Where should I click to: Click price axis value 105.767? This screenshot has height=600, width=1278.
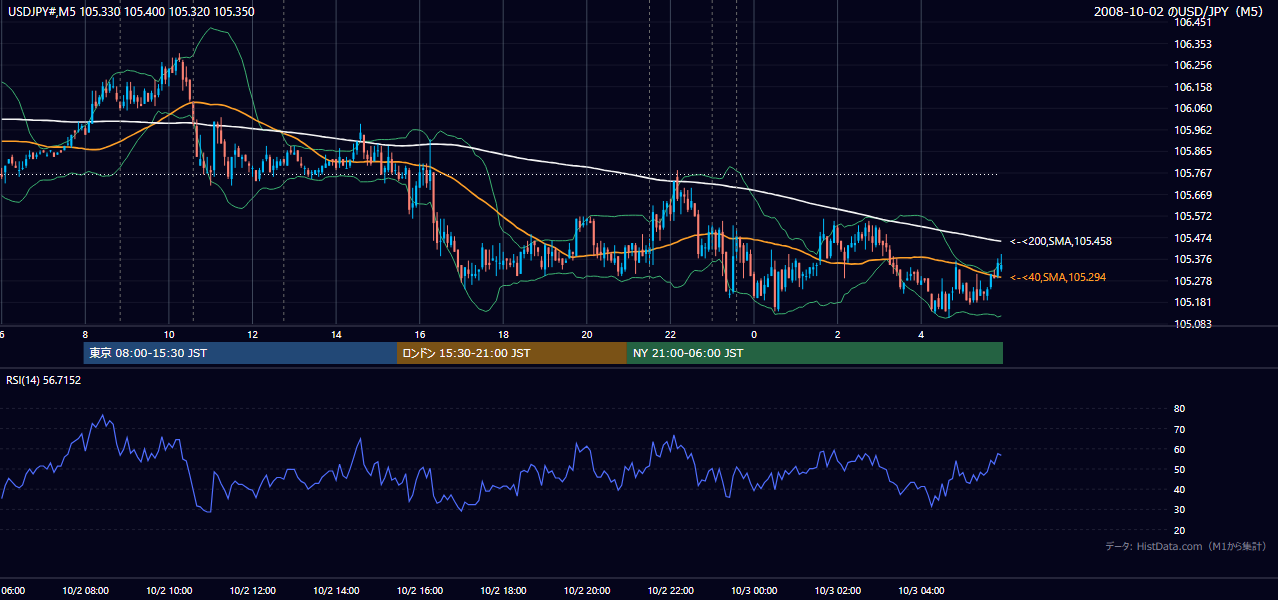point(1193,173)
